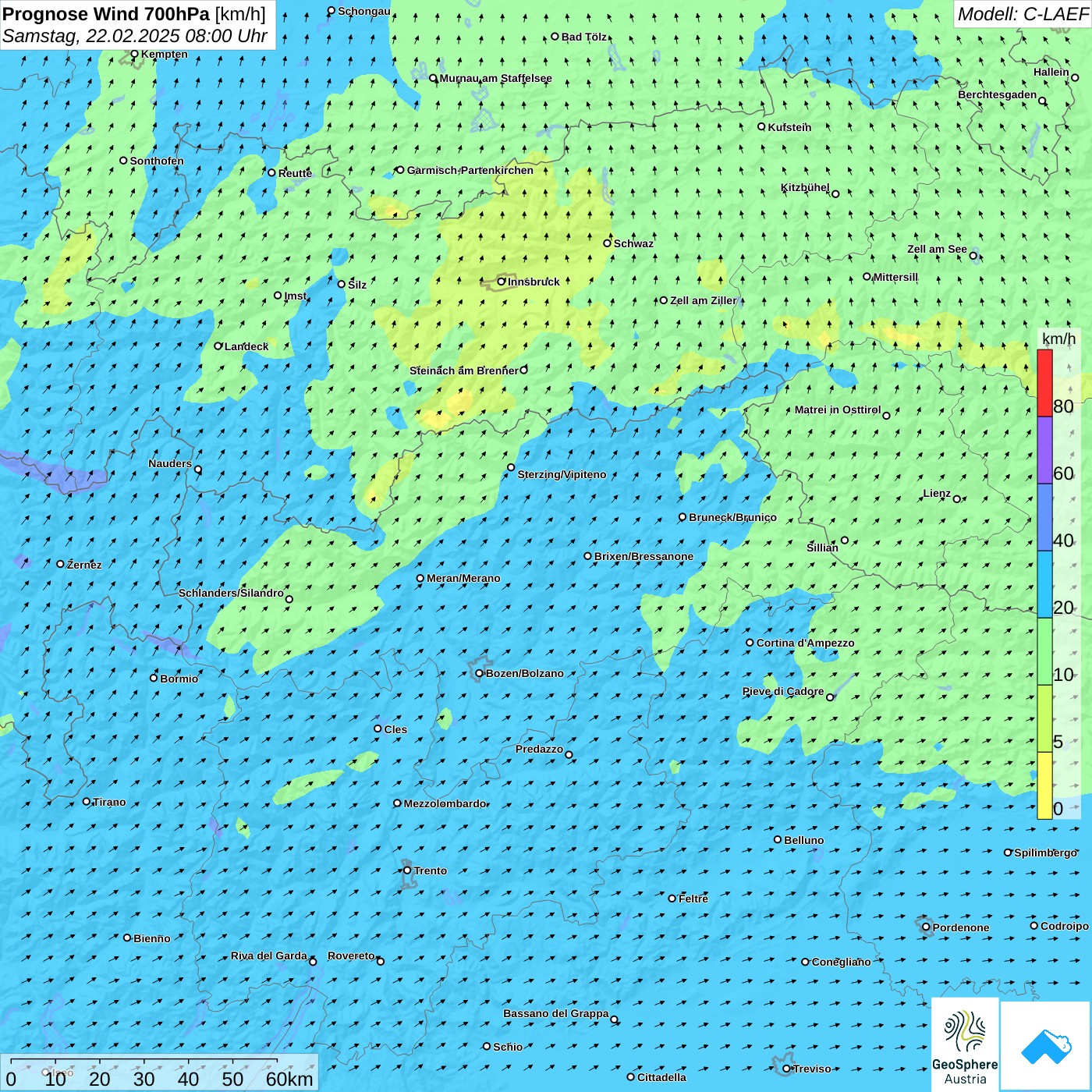Click the Zell am See marker
1092x1092 pixels.
coord(973,255)
